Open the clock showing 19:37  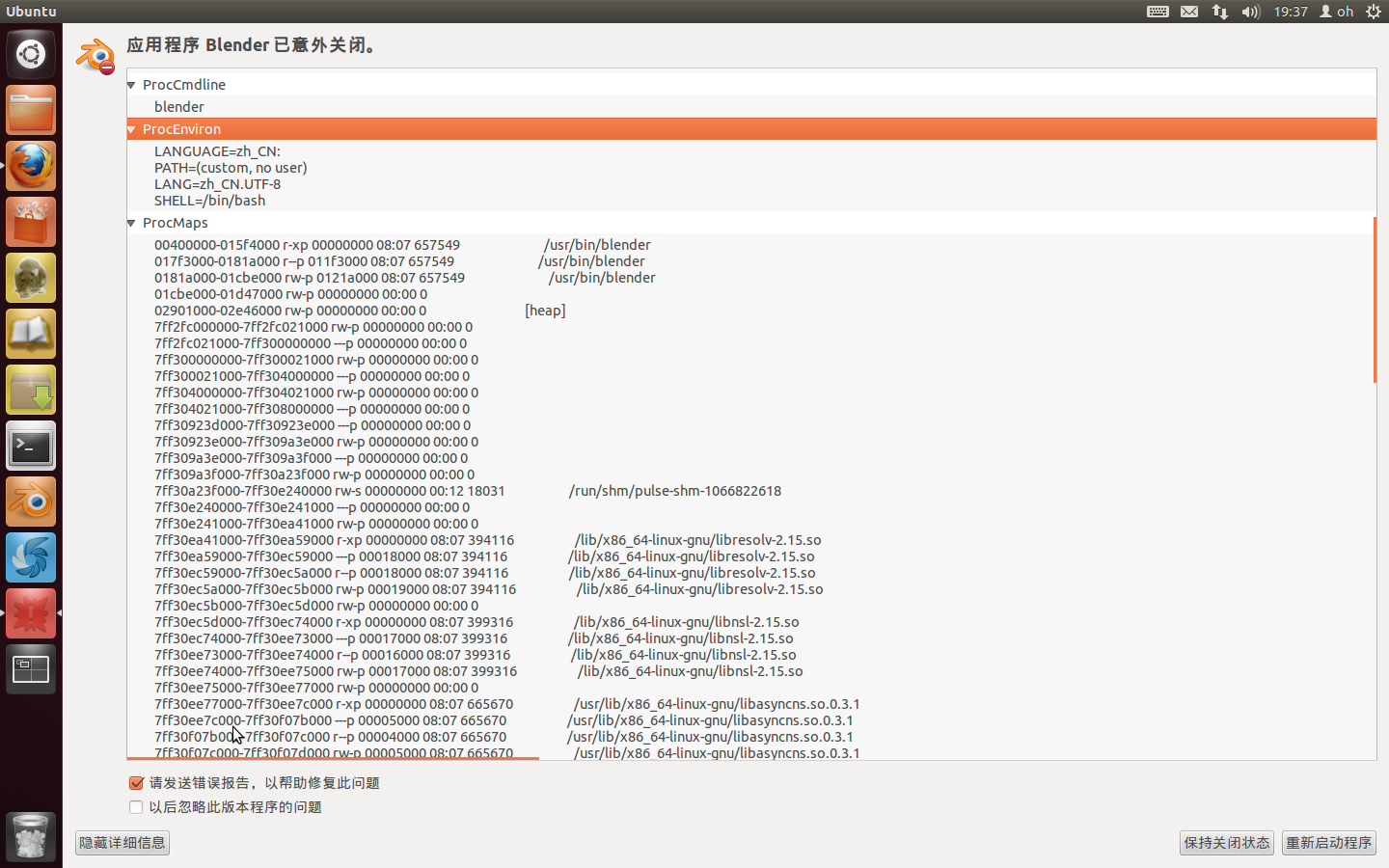1291,12
